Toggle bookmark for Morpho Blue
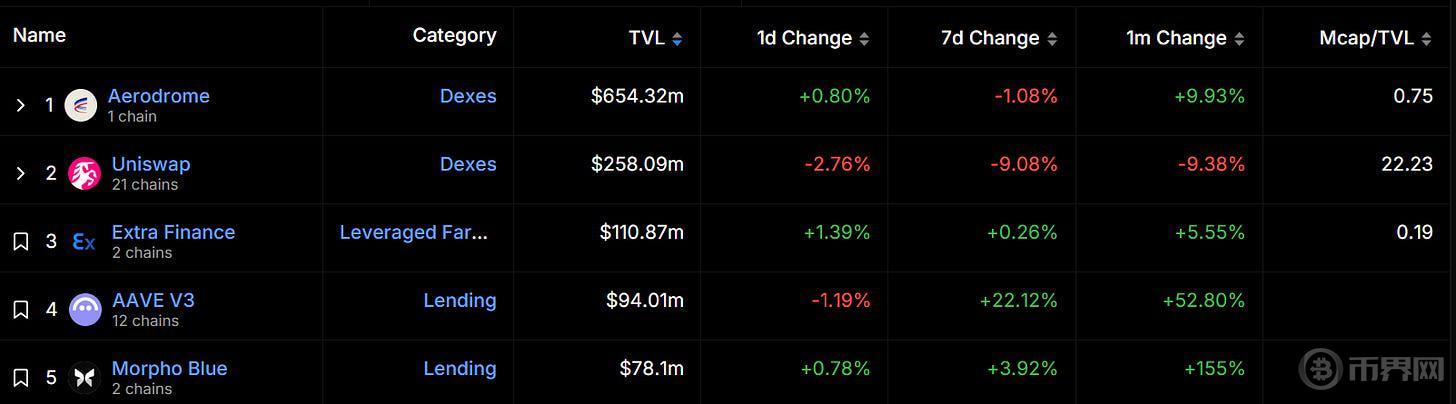 tap(20, 377)
